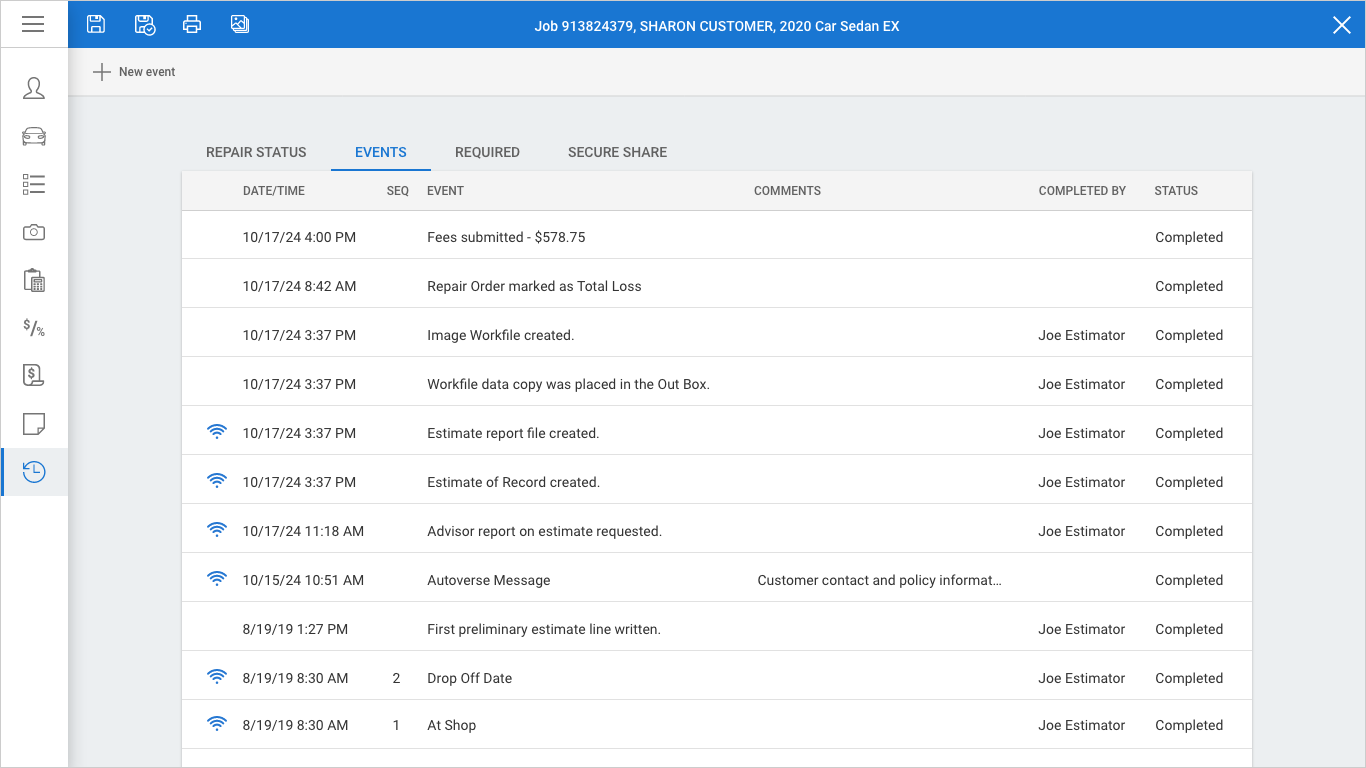Screen dimensions: 1366x768
Task: Open the clipboard calculator sidebar icon
Action: pos(34,280)
